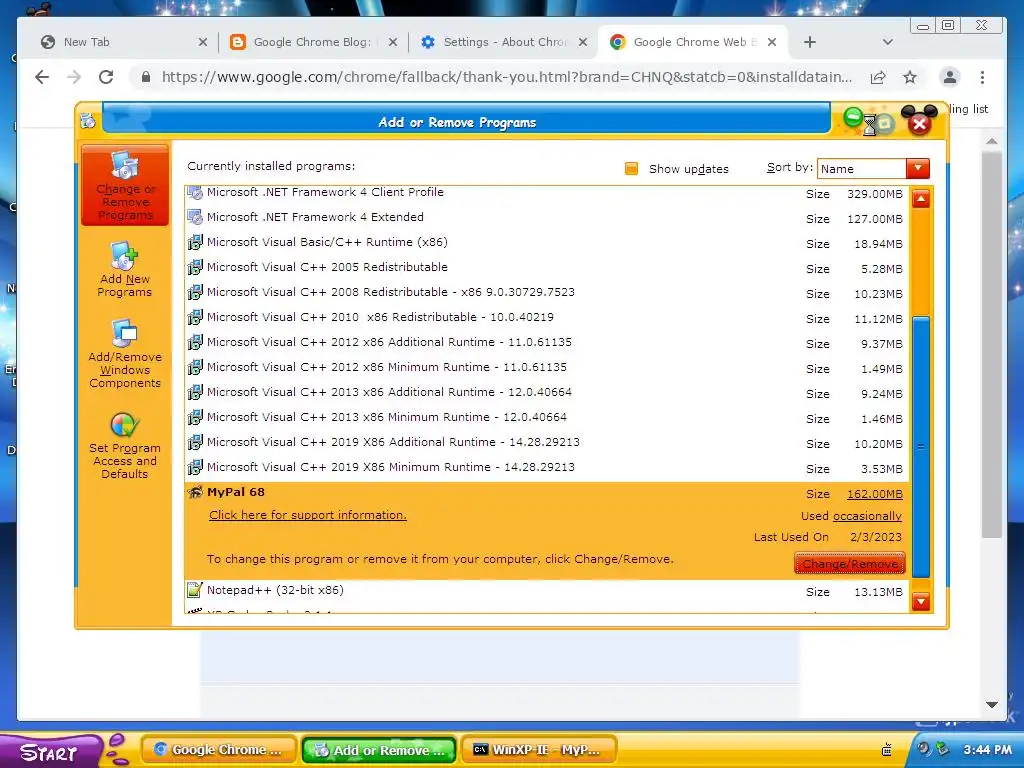Open Click here for support information link
Image resolution: width=1024 pixels, height=768 pixels.
(x=308, y=515)
